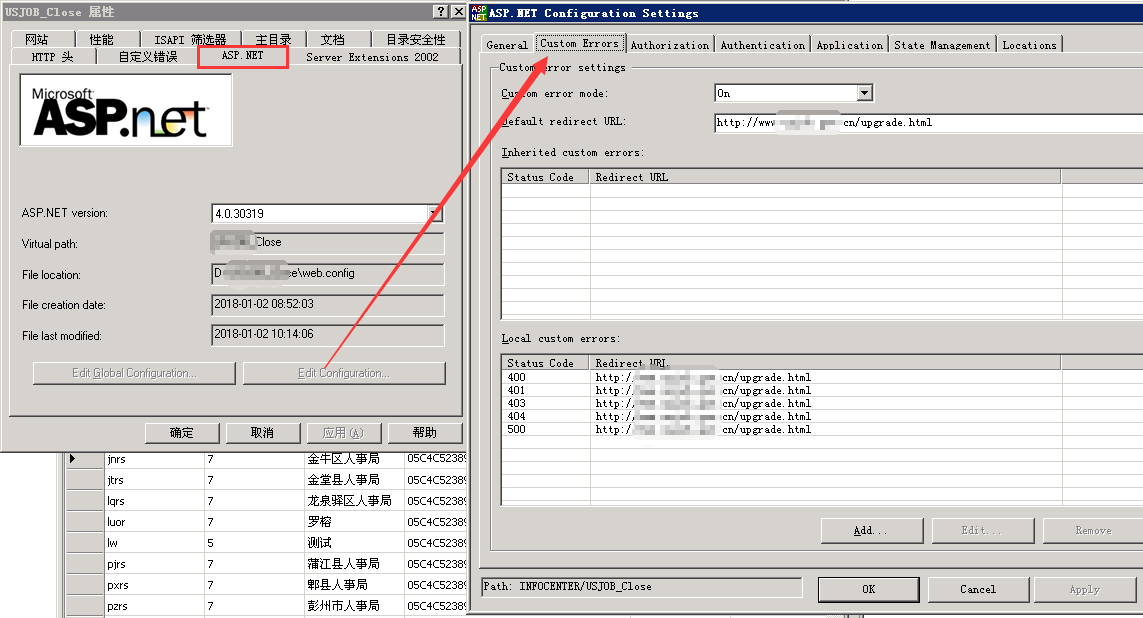Select the ASP.NET tab
The height and width of the screenshot is (618, 1143).
point(243,55)
